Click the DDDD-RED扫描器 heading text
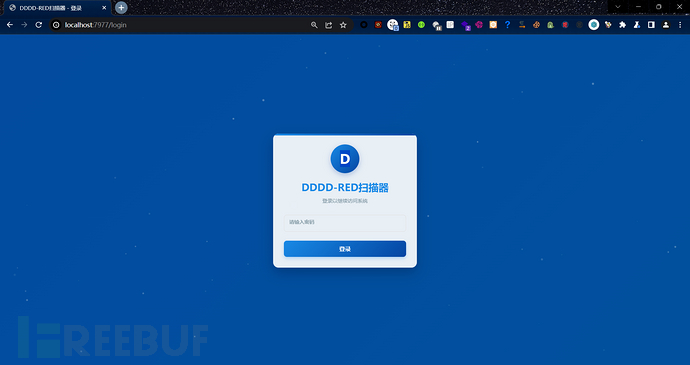The height and width of the screenshot is (365, 690). click(345, 188)
